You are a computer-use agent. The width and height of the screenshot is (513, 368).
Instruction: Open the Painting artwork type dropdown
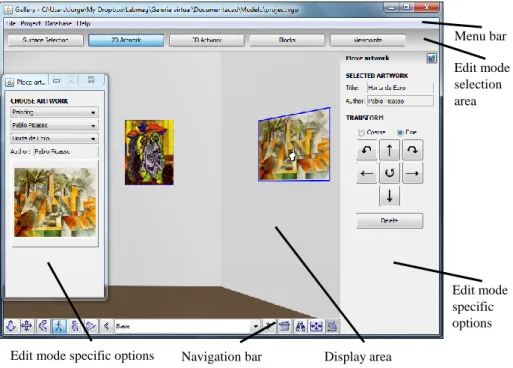tap(54, 112)
